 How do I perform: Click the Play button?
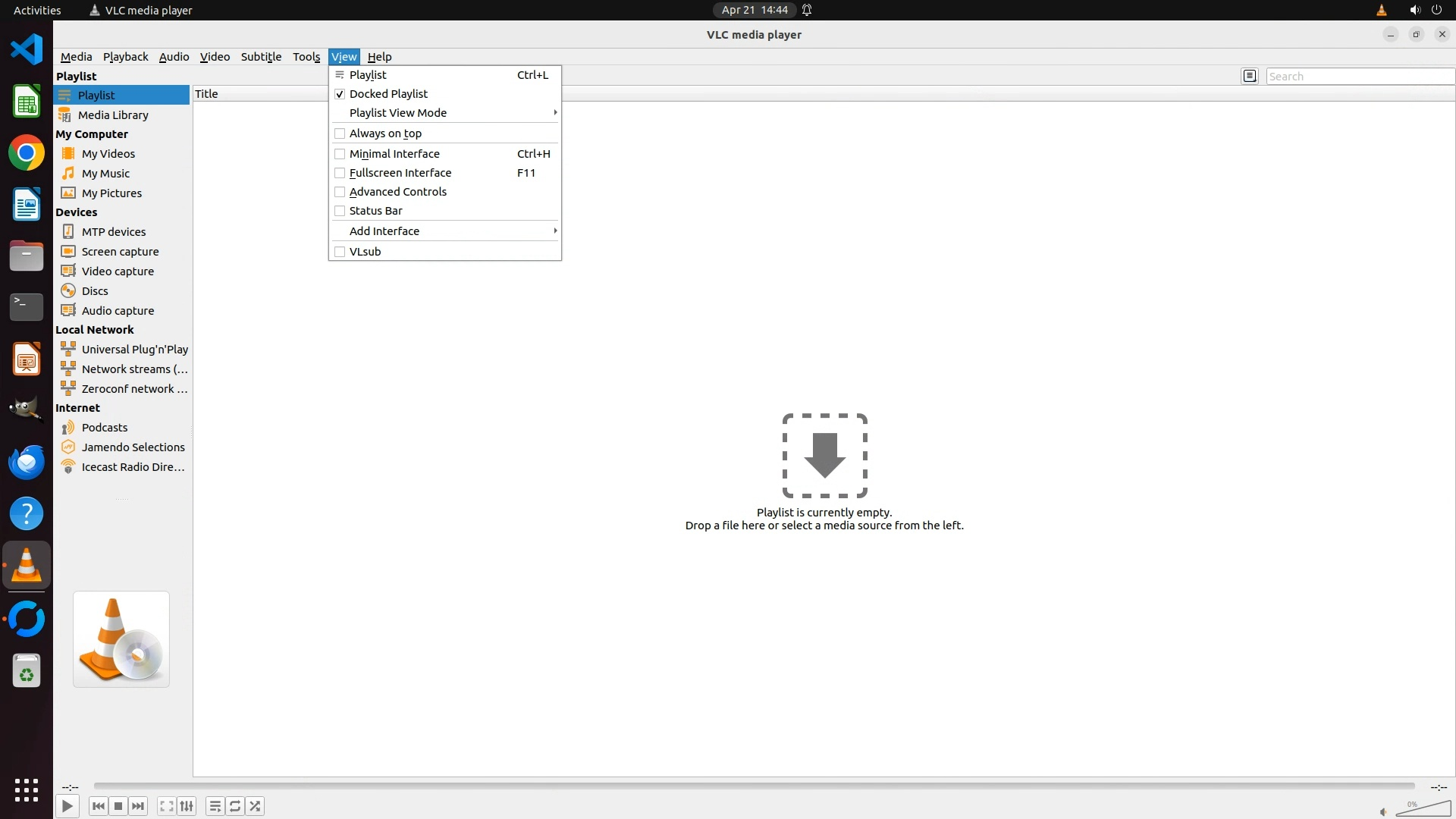point(67,806)
